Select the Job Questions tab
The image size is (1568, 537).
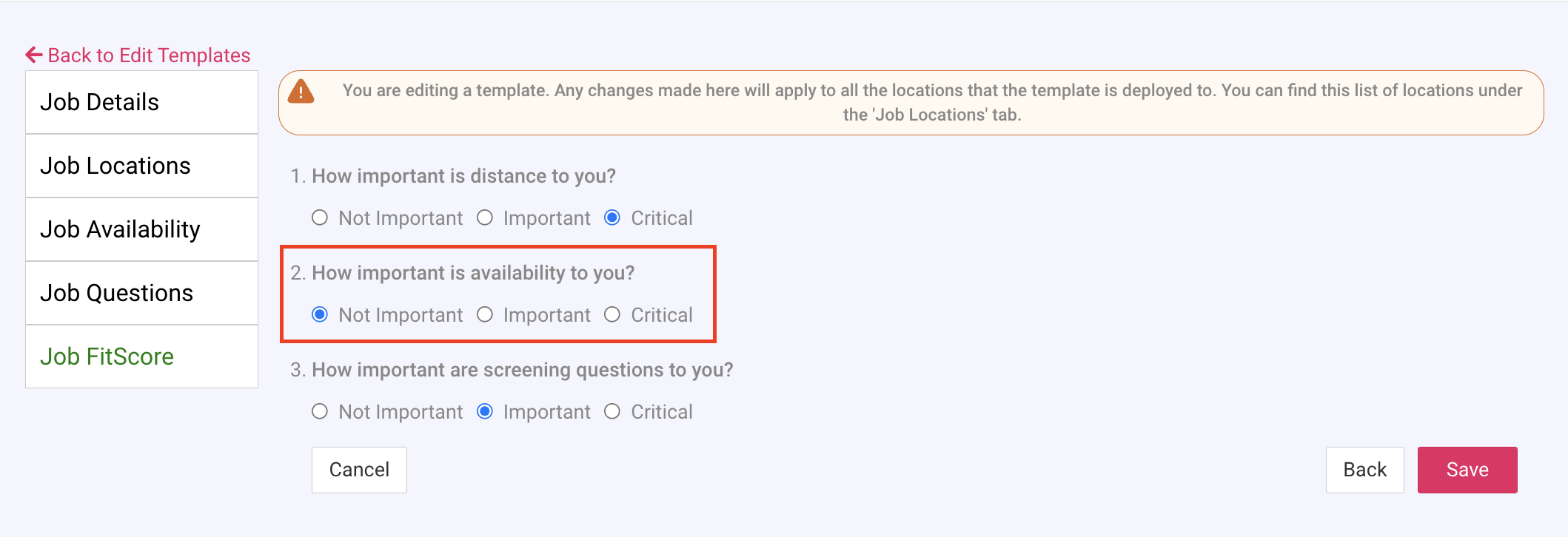click(x=141, y=293)
